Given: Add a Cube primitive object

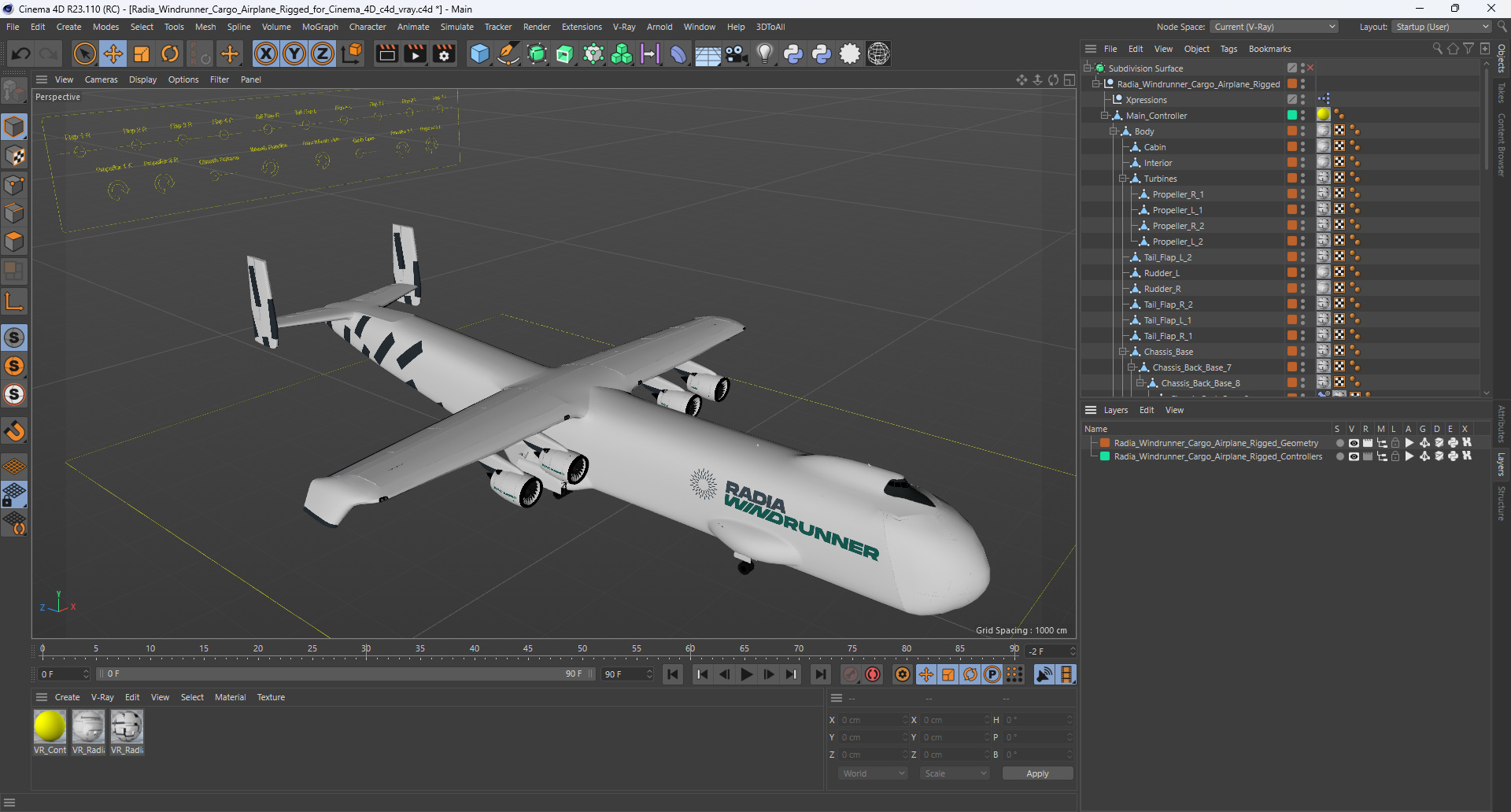Looking at the screenshot, I should pos(479,54).
